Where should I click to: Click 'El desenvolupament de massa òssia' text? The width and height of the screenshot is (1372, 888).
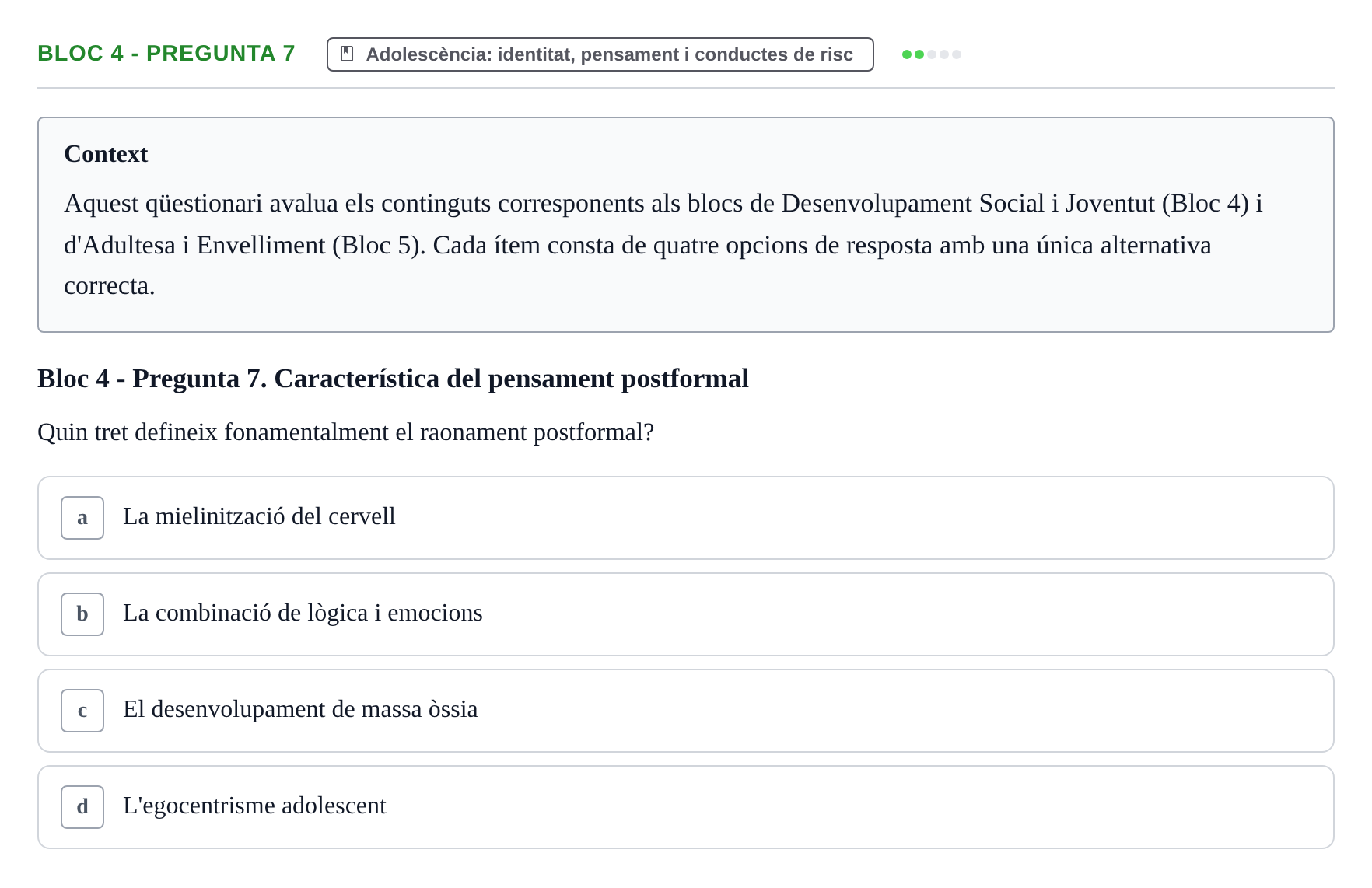tap(300, 709)
